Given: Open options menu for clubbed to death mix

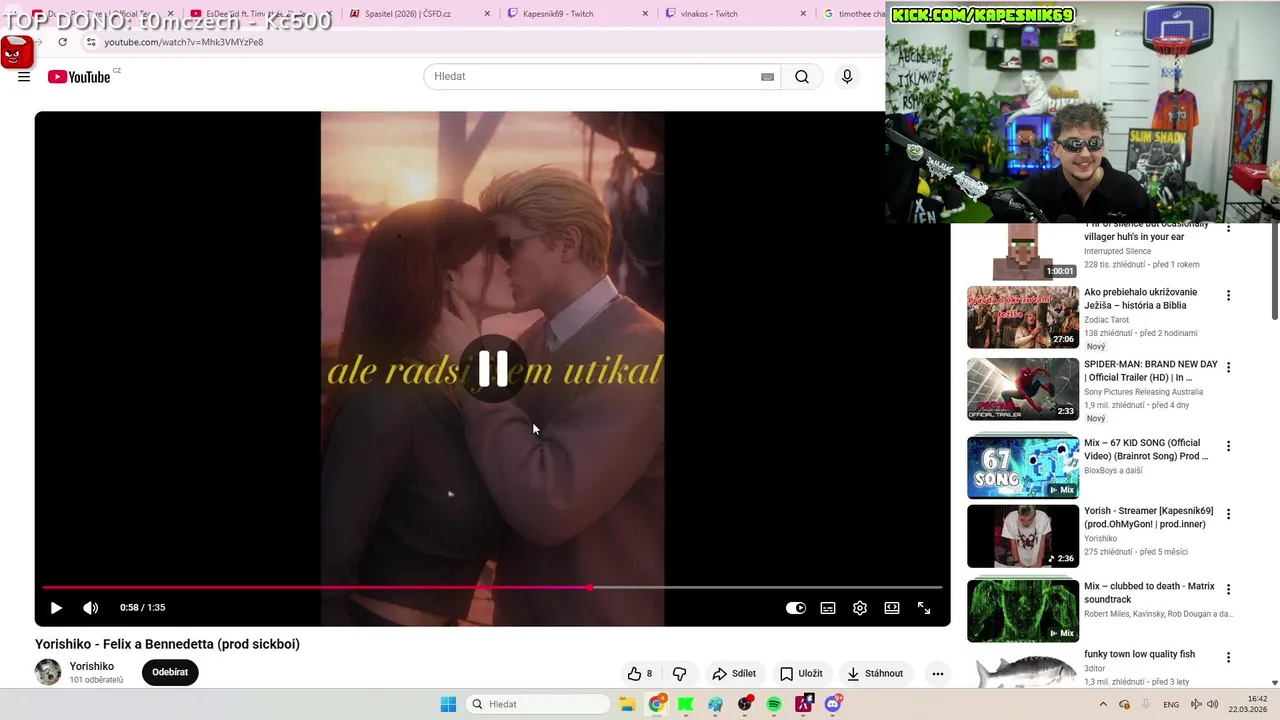Looking at the screenshot, I should tap(1229, 590).
